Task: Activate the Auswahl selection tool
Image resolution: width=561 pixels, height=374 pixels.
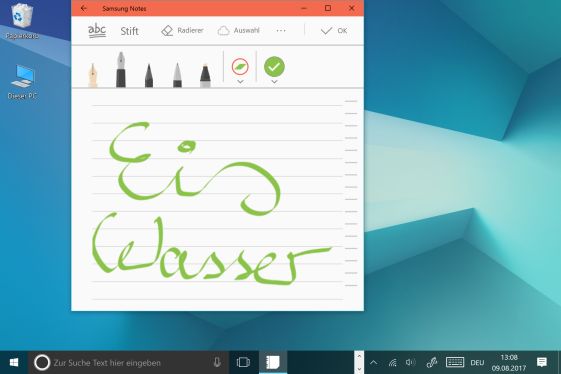Action: point(239,31)
